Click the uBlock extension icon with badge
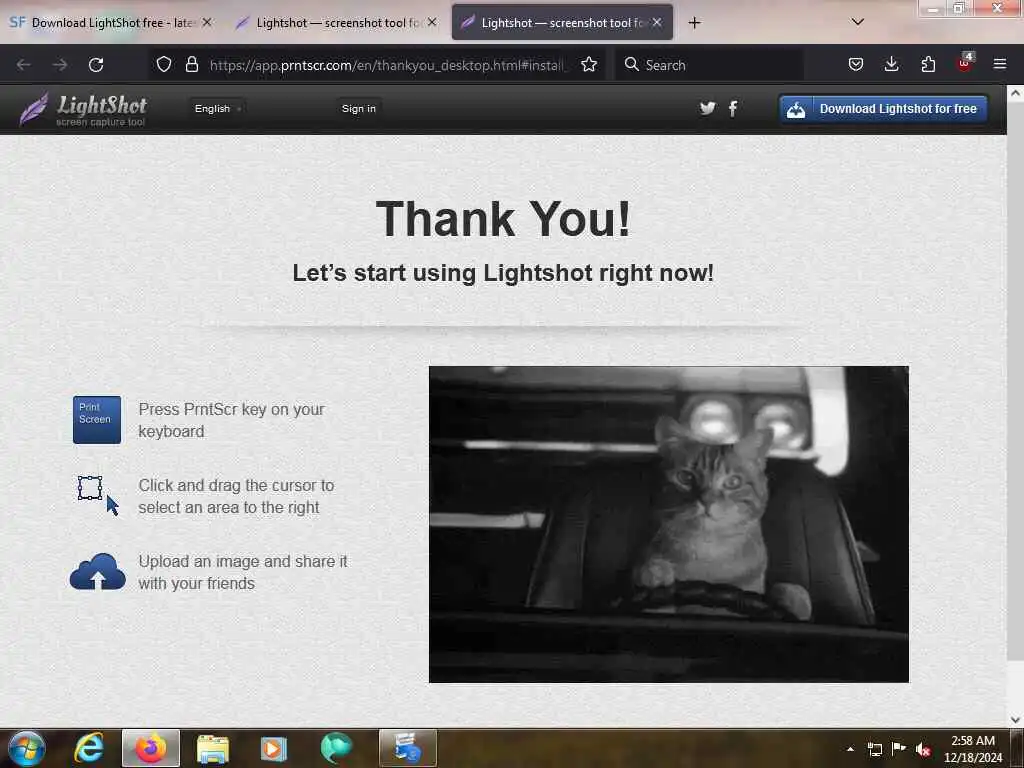The width and height of the screenshot is (1024, 768). [x=965, y=63]
